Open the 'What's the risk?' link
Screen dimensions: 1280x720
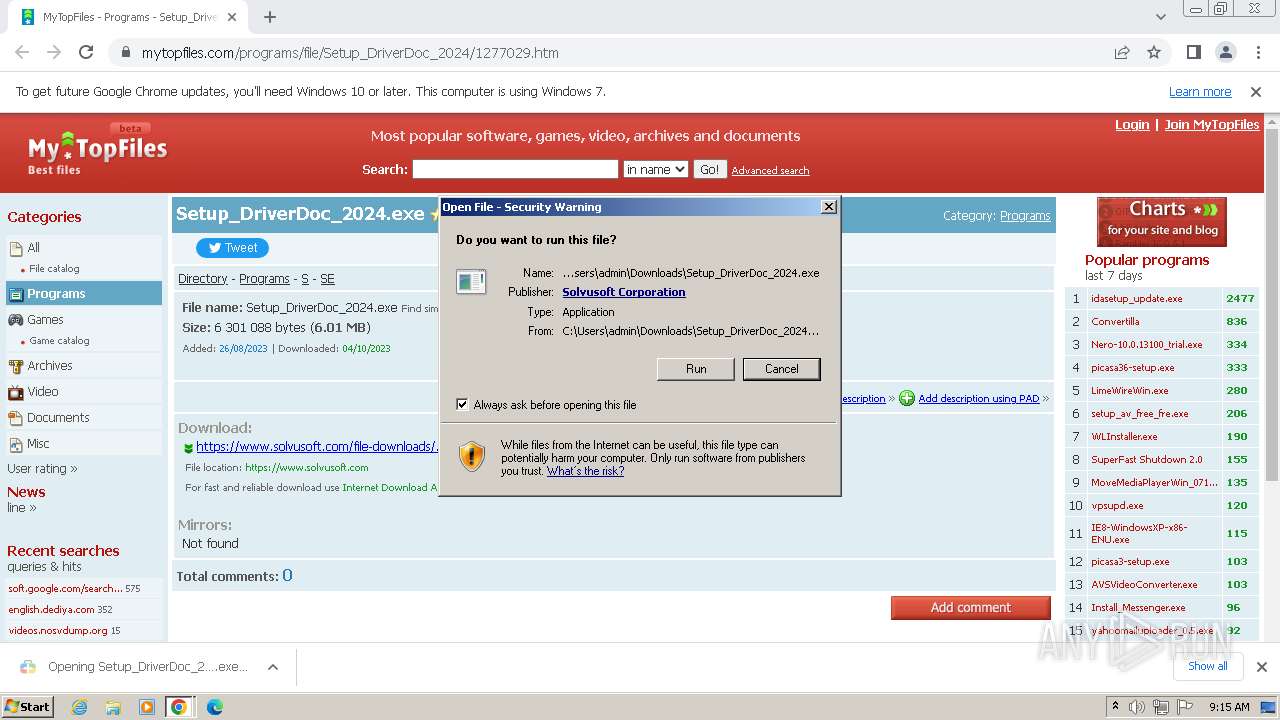[x=585, y=471]
